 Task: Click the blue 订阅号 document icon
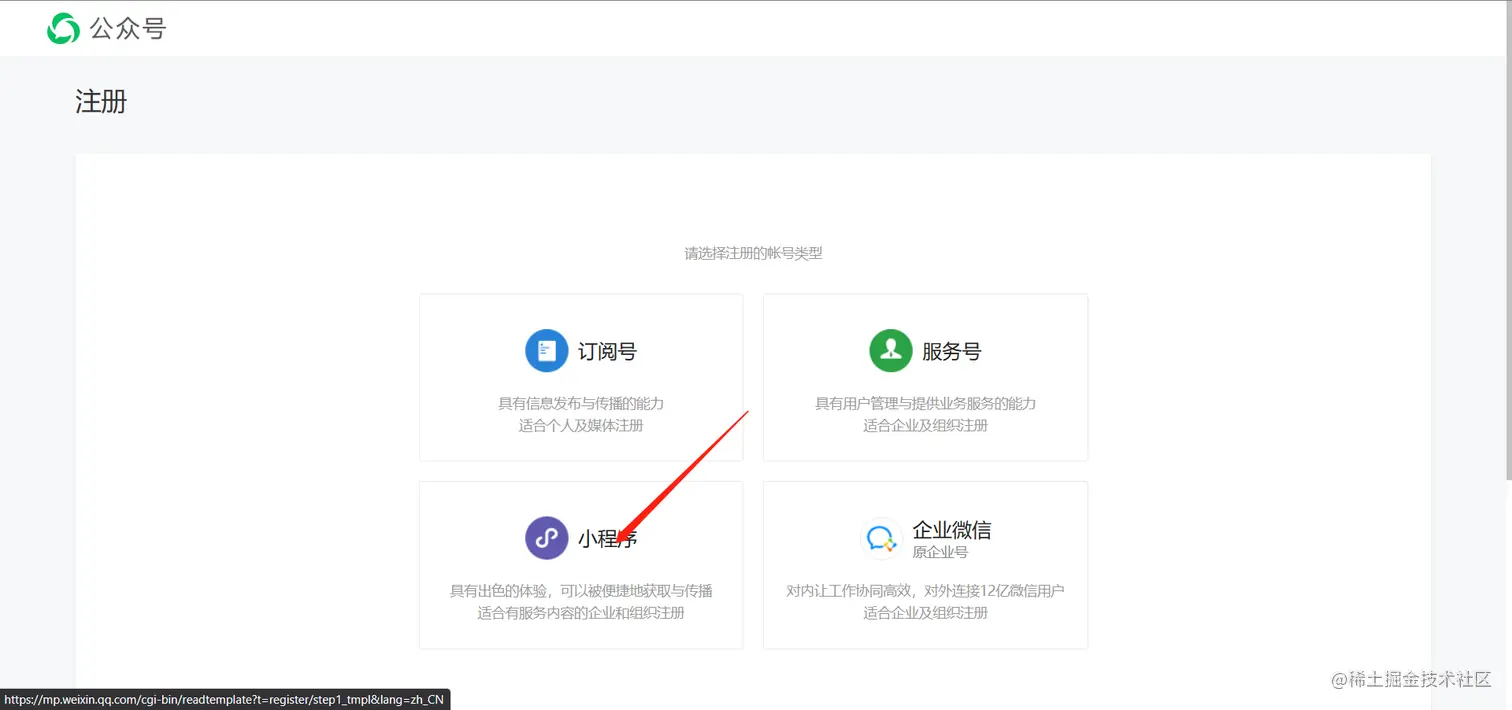pos(546,351)
